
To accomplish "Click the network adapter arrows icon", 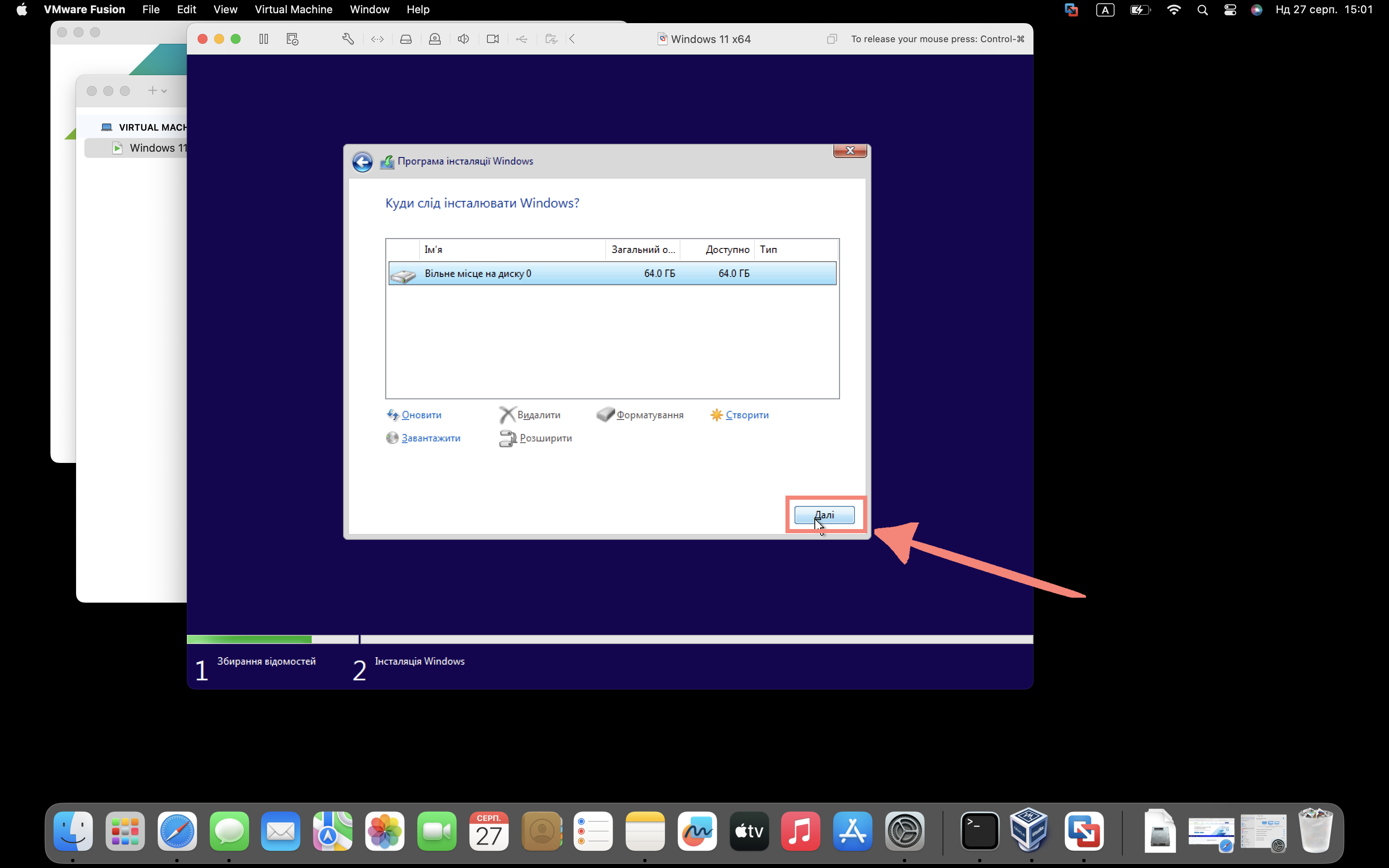I will (x=377, y=39).
